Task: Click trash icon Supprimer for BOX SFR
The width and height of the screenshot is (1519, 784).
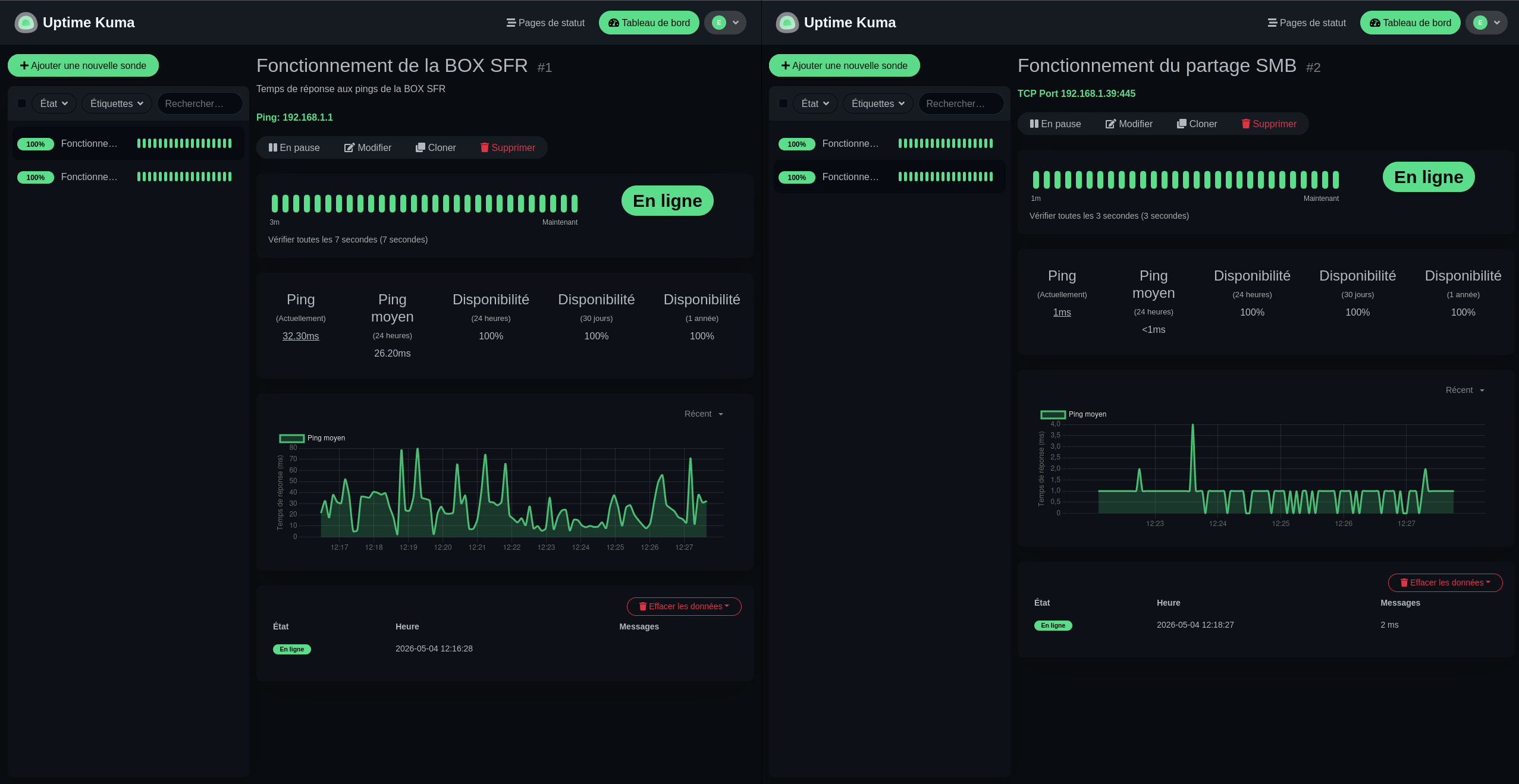Action: [x=485, y=147]
